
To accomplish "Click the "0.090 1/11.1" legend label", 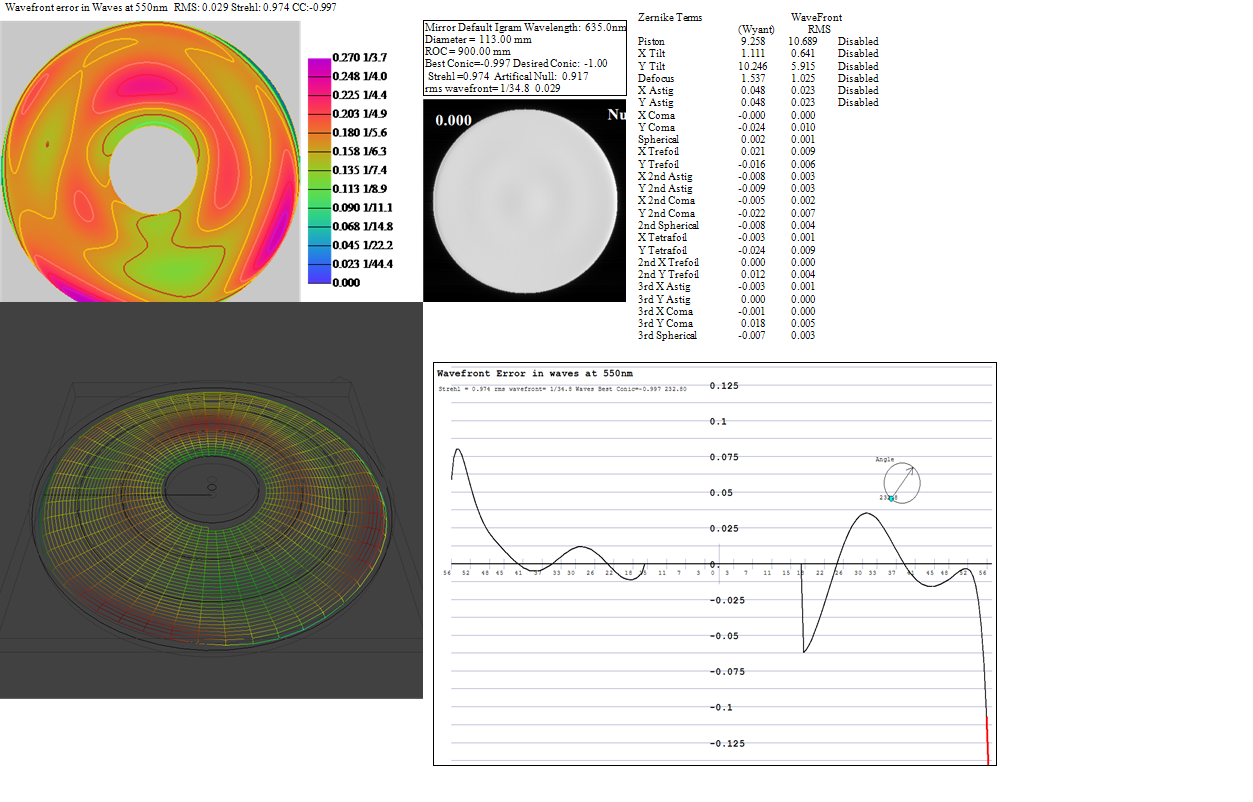I will tap(362, 207).
